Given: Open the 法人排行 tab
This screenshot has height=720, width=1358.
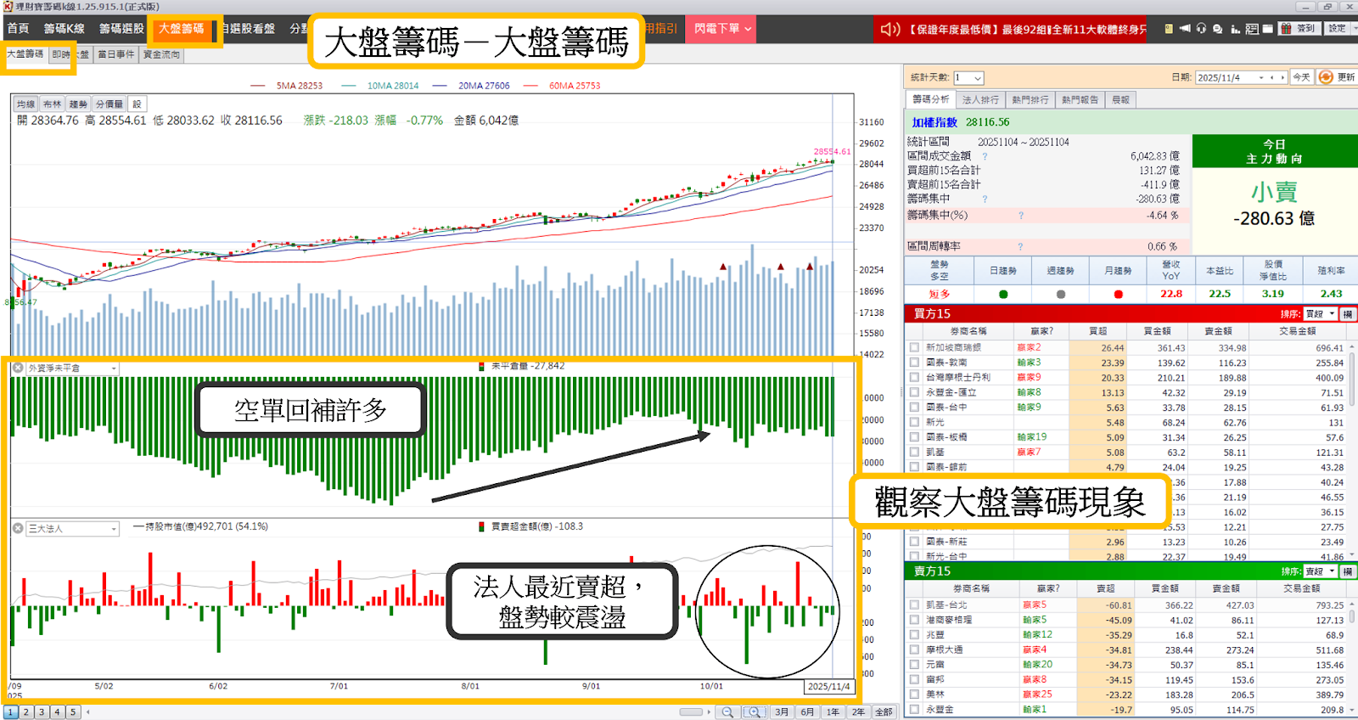Looking at the screenshot, I should (980, 100).
